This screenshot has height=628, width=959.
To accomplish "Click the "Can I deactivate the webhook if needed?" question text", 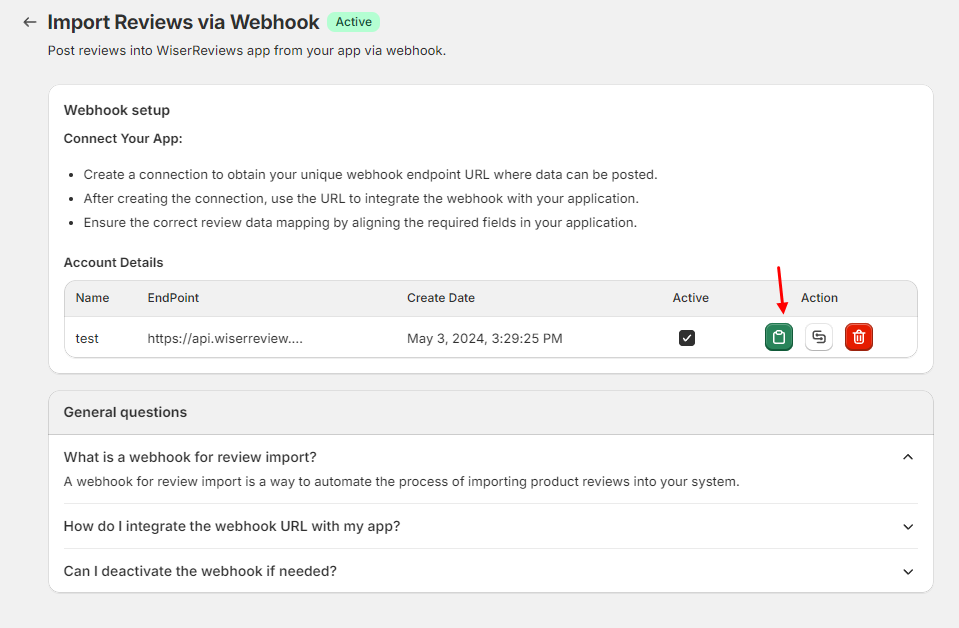I will click(x=200, y=571).
